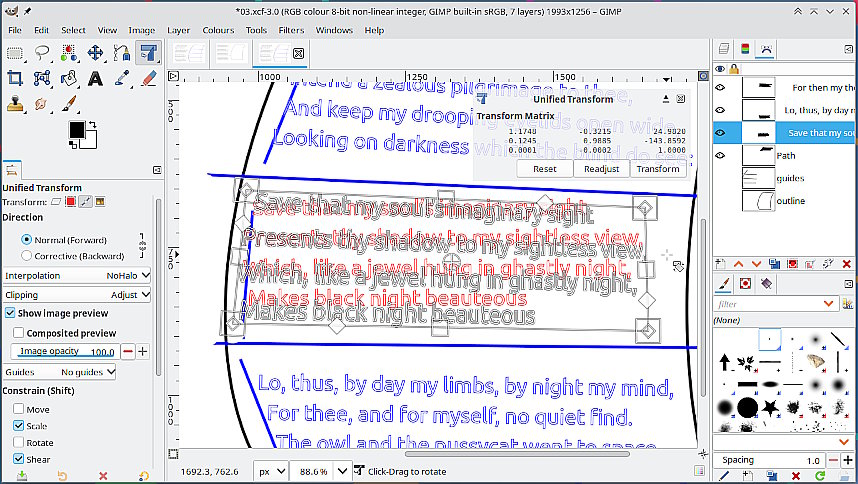Viewport: 858px width, 484px height.
Task: Swap foreground and background colours
Action: coord(92,125)
